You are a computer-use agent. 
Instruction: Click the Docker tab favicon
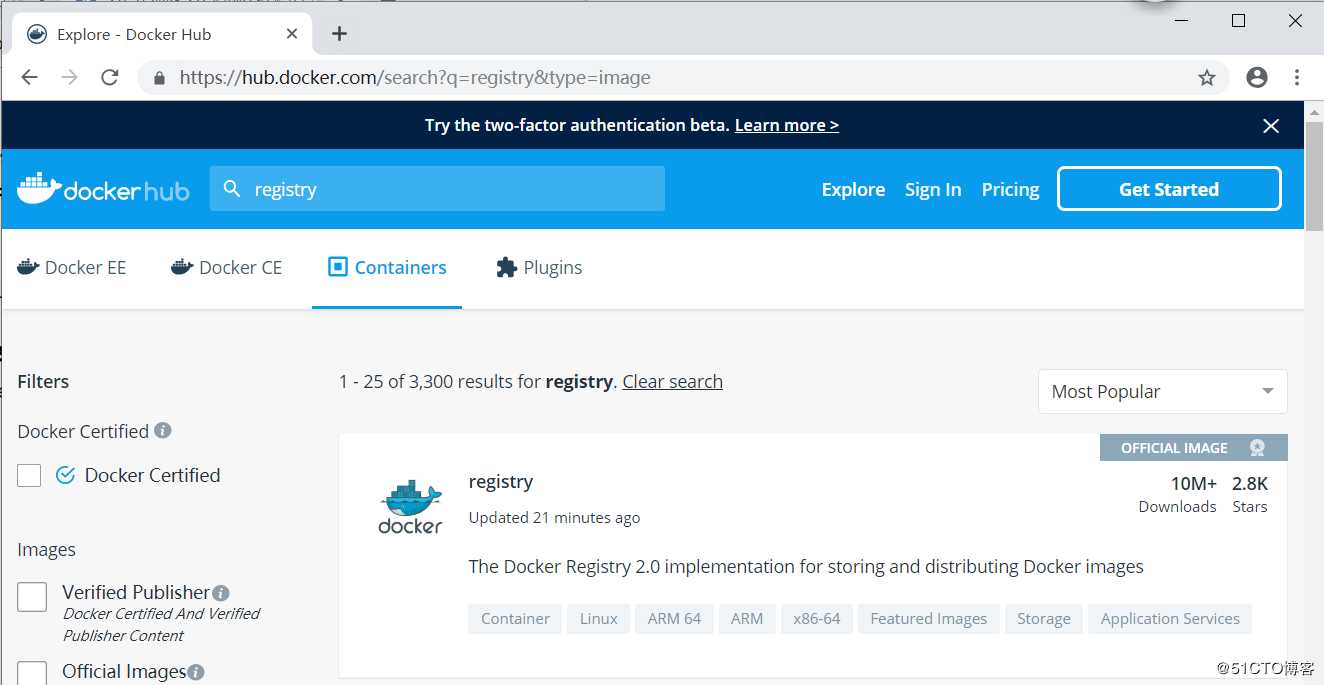[x=37, y=34]
